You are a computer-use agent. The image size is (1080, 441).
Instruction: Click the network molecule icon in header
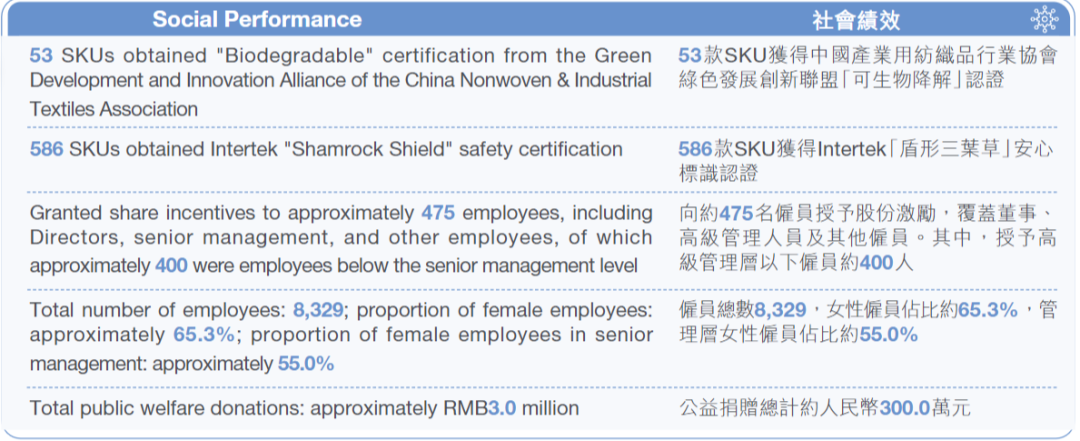pyautogui.click(x=1044, y=20)
